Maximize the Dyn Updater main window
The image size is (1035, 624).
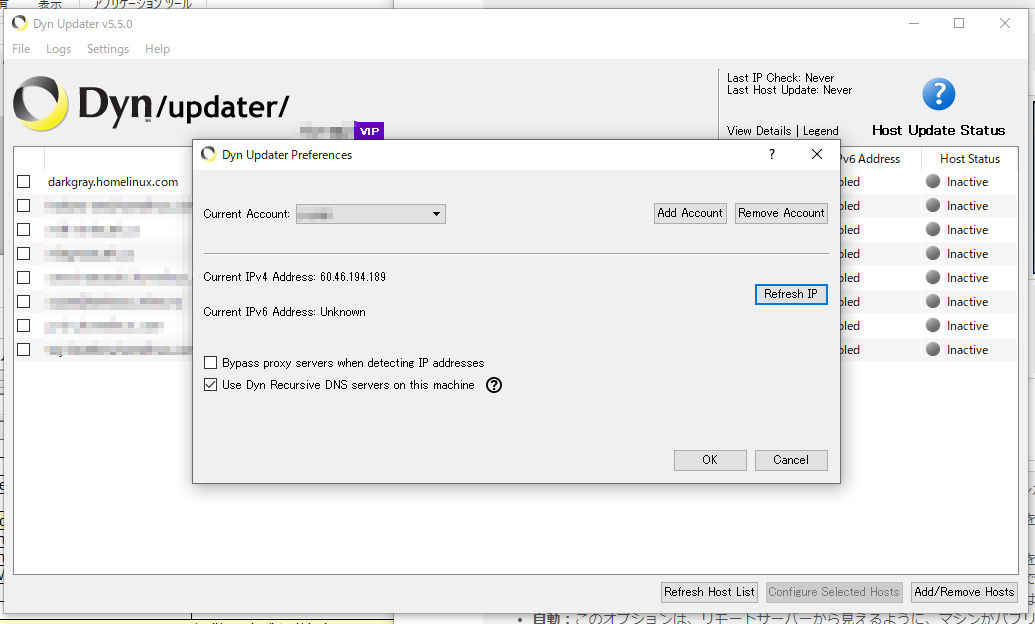pos(959,24)
